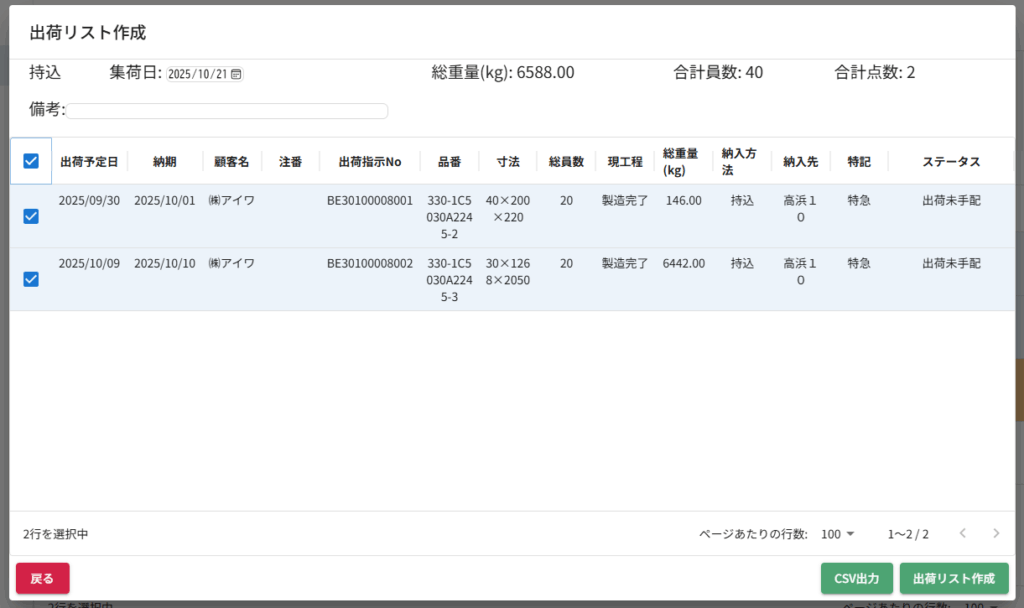1024x608 pixels.
Task: Click the CSV出力 export button
Action: [856, 579]
